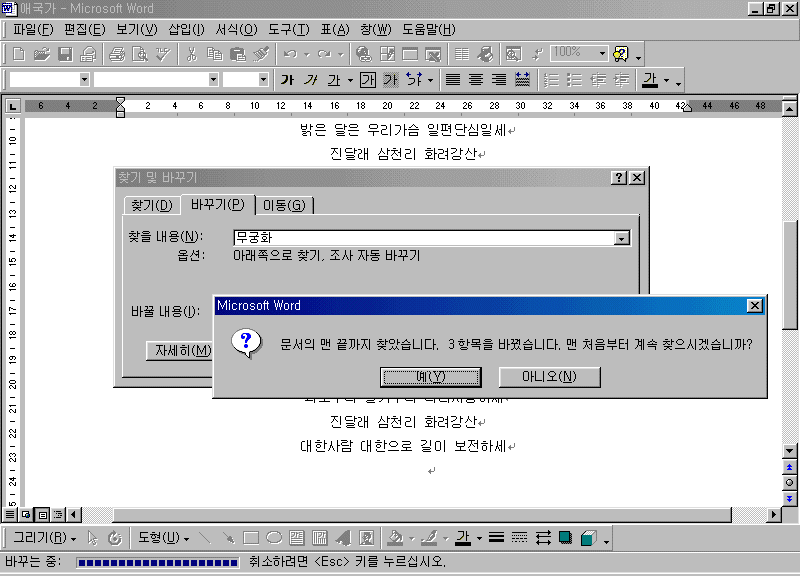Image resolution: width=800 pixels, height=576 pixels.
Task: Click the Office Assistant help icon
Action: tap(620, 54)
